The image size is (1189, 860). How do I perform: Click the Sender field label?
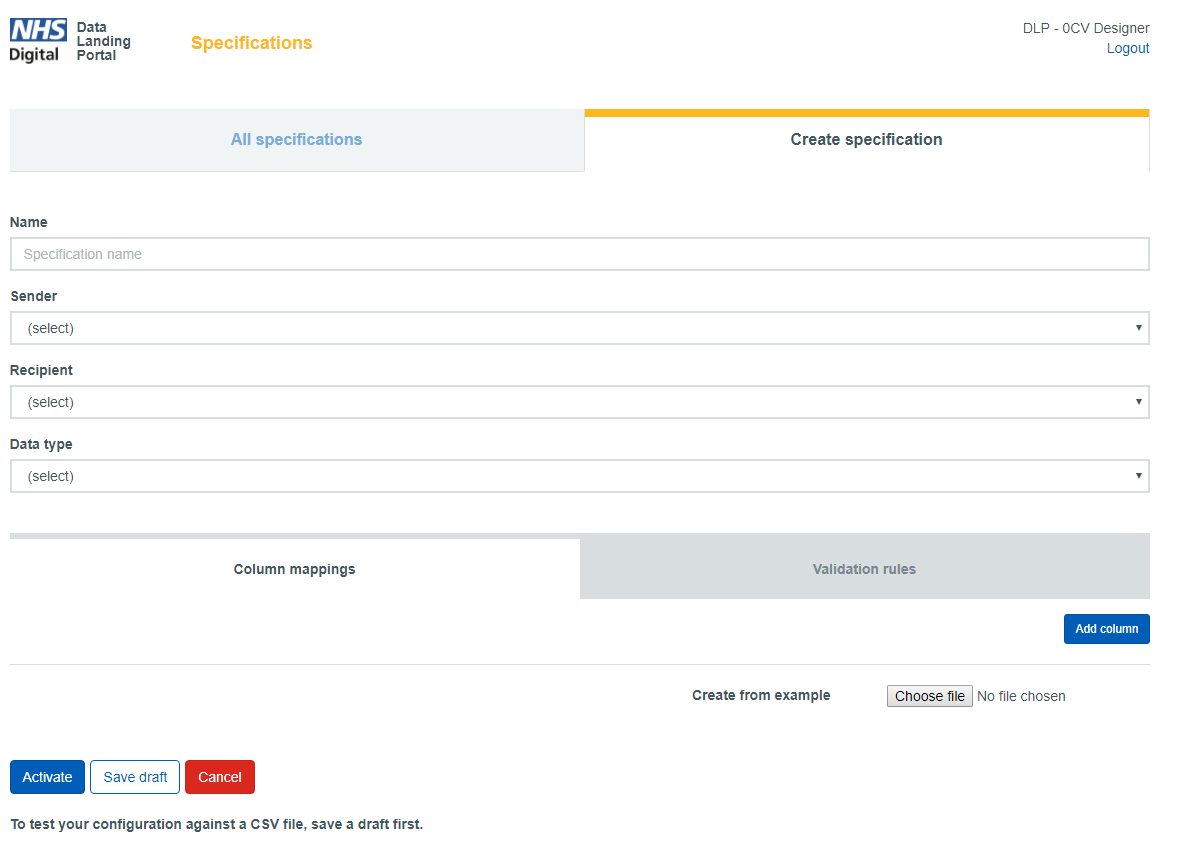(33, 296)
